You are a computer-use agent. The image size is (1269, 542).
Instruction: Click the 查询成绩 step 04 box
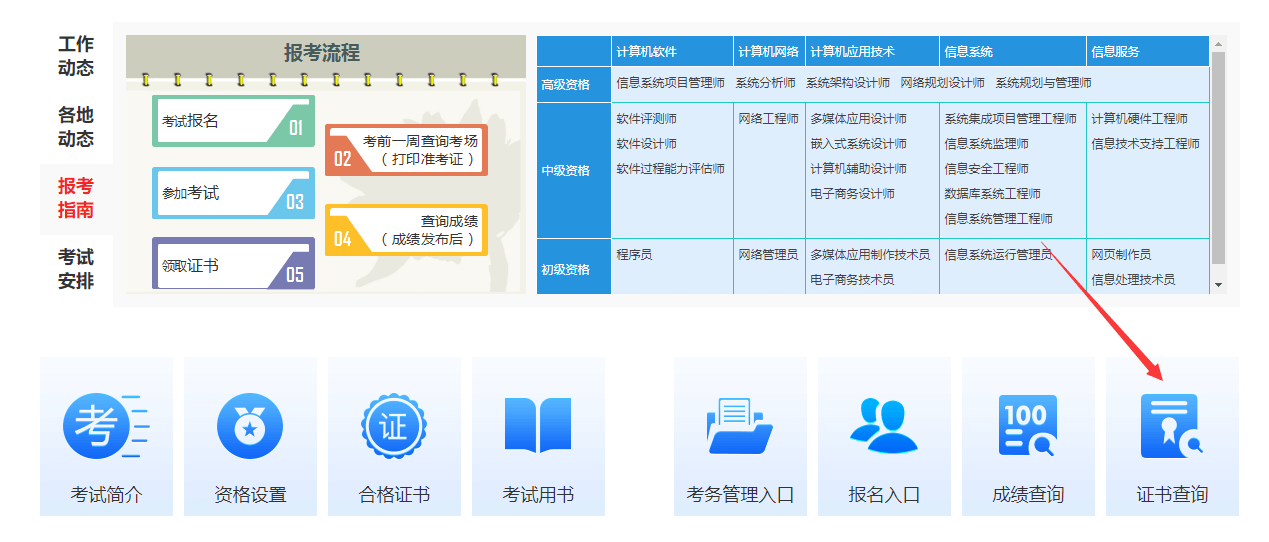(406, 230)
